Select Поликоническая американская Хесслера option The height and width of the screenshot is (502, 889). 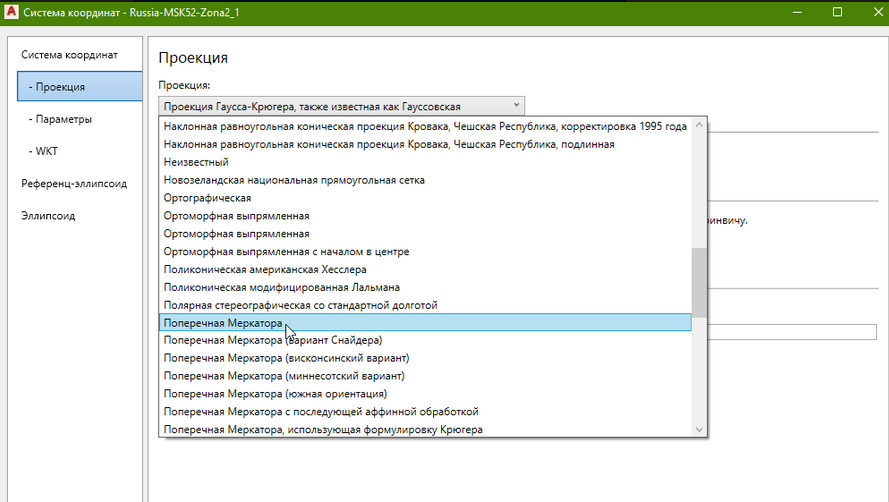265,270
